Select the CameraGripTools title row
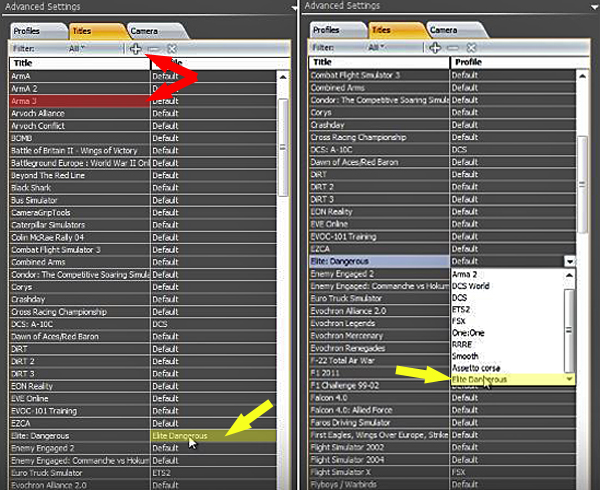Screen dimensions: 600x490 point(80,212)
